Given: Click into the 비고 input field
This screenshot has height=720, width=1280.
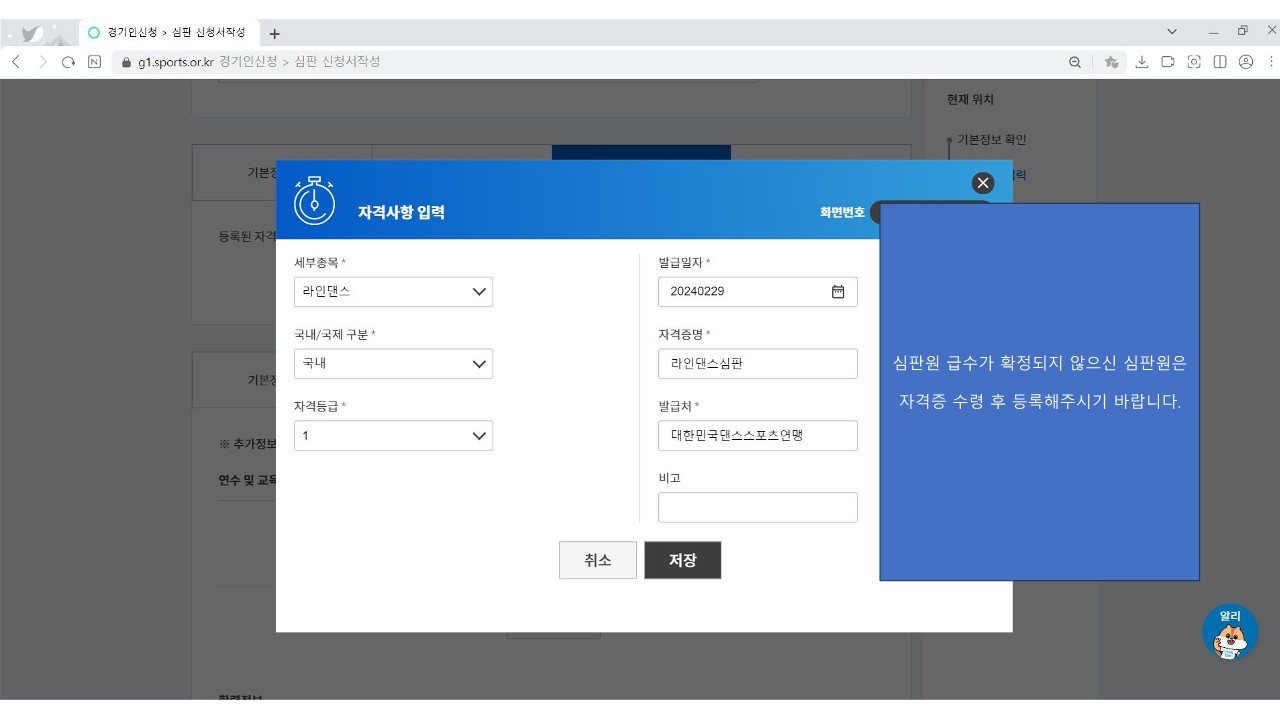Looking at the screenshot, I should point(757,507).
